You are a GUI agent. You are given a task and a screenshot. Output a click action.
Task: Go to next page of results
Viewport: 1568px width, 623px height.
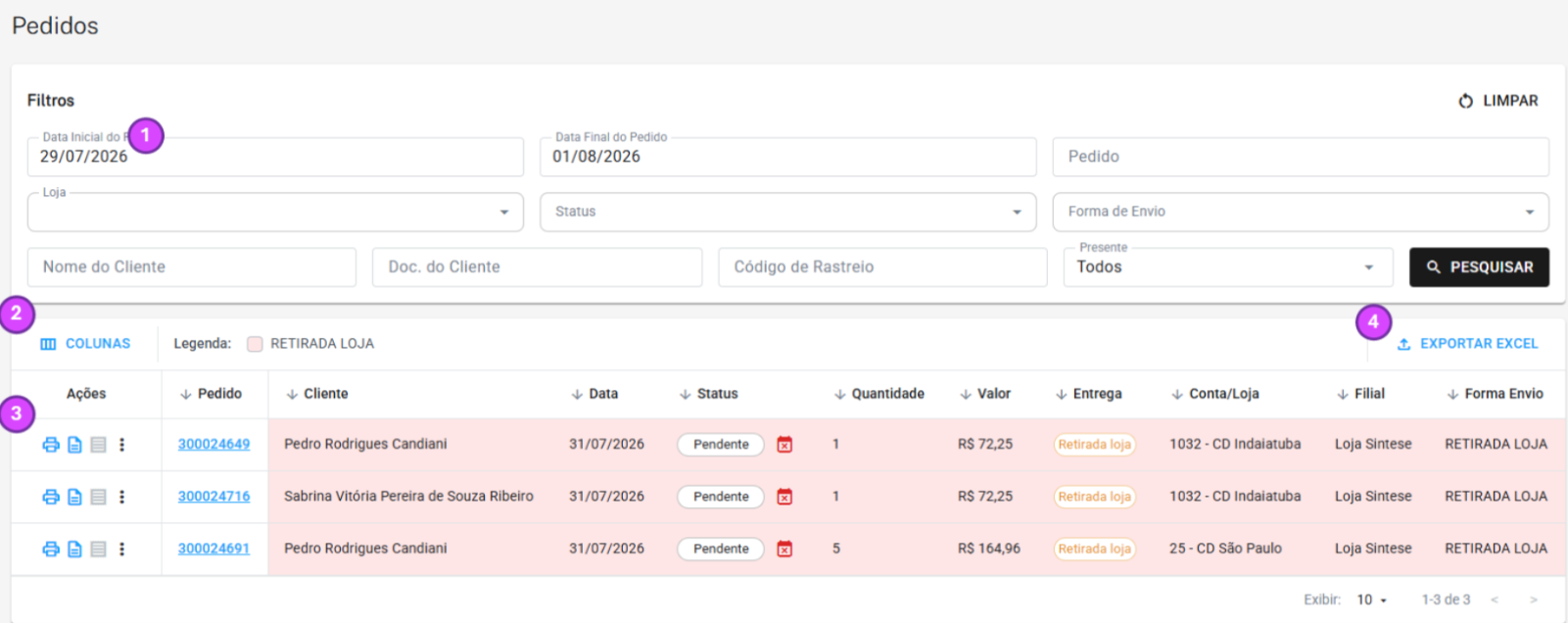1533,599
